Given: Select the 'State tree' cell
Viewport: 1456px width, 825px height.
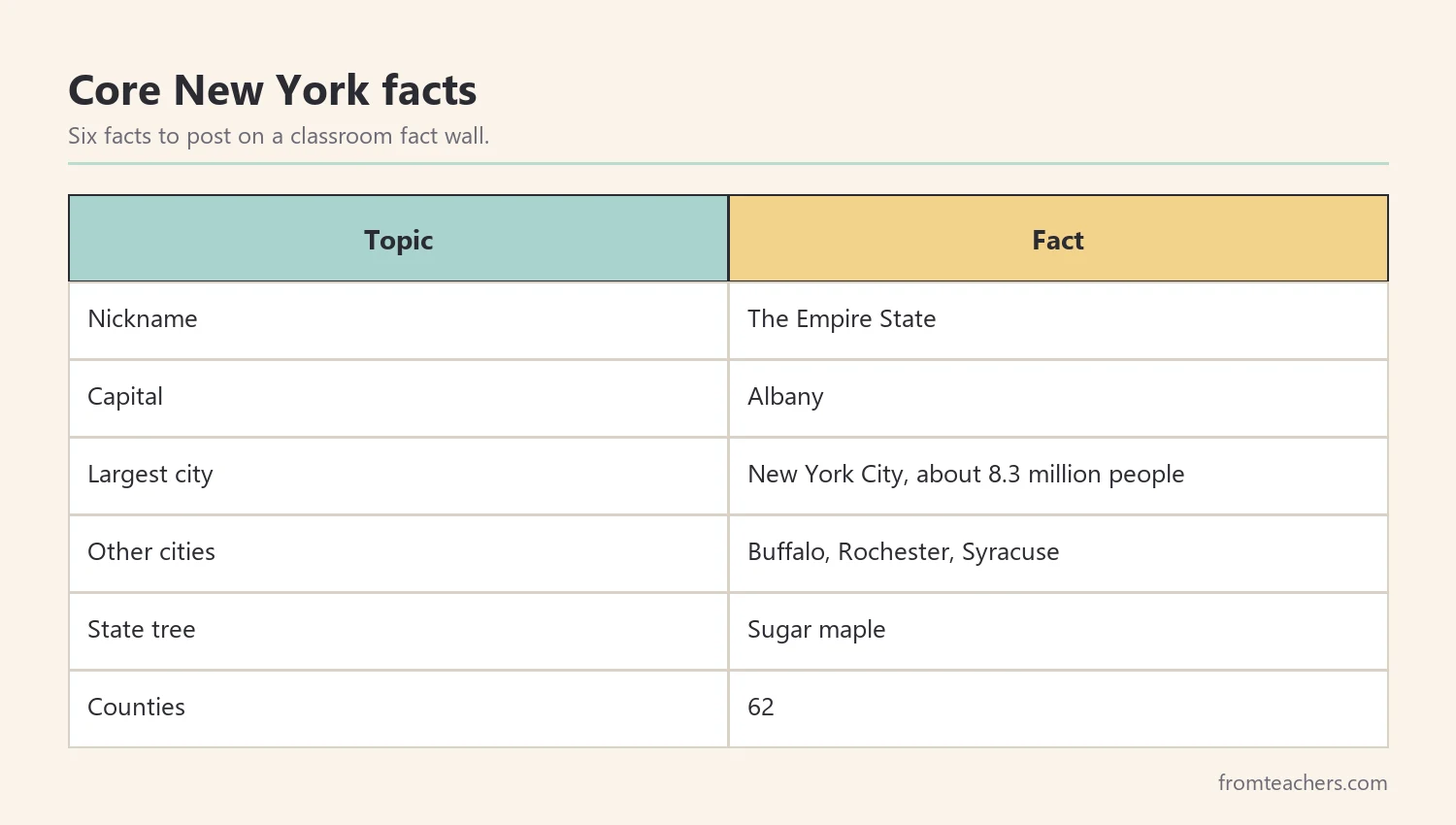Looking at the screenshot, I should (x=398, y=631).
